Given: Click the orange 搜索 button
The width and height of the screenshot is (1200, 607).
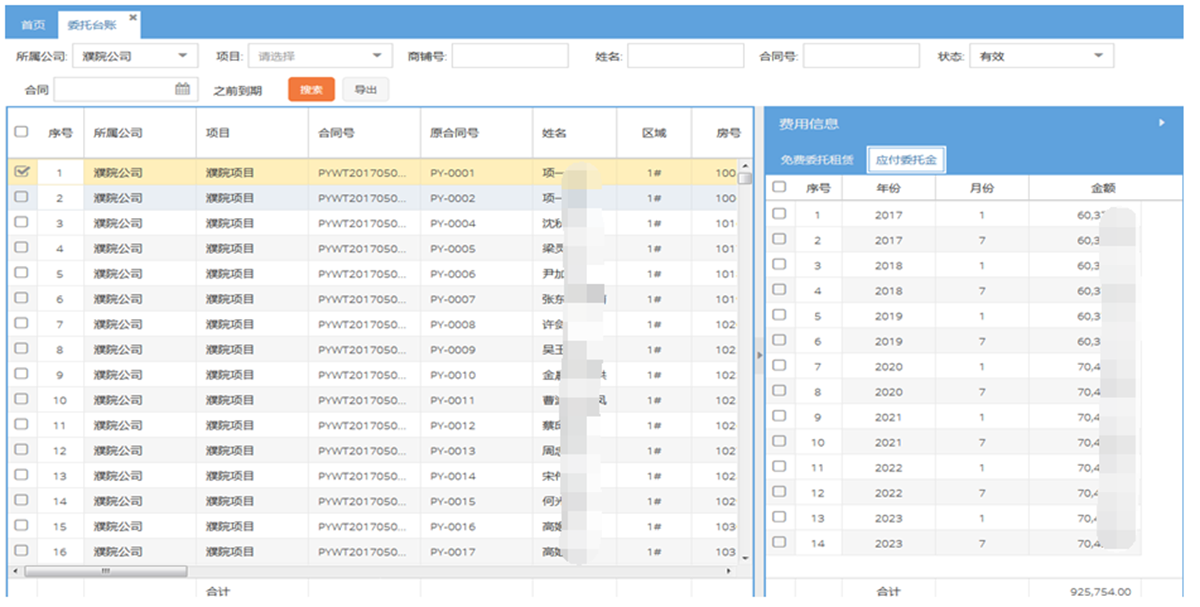Looking at the screenshot, I should click(x=311, y=90).
